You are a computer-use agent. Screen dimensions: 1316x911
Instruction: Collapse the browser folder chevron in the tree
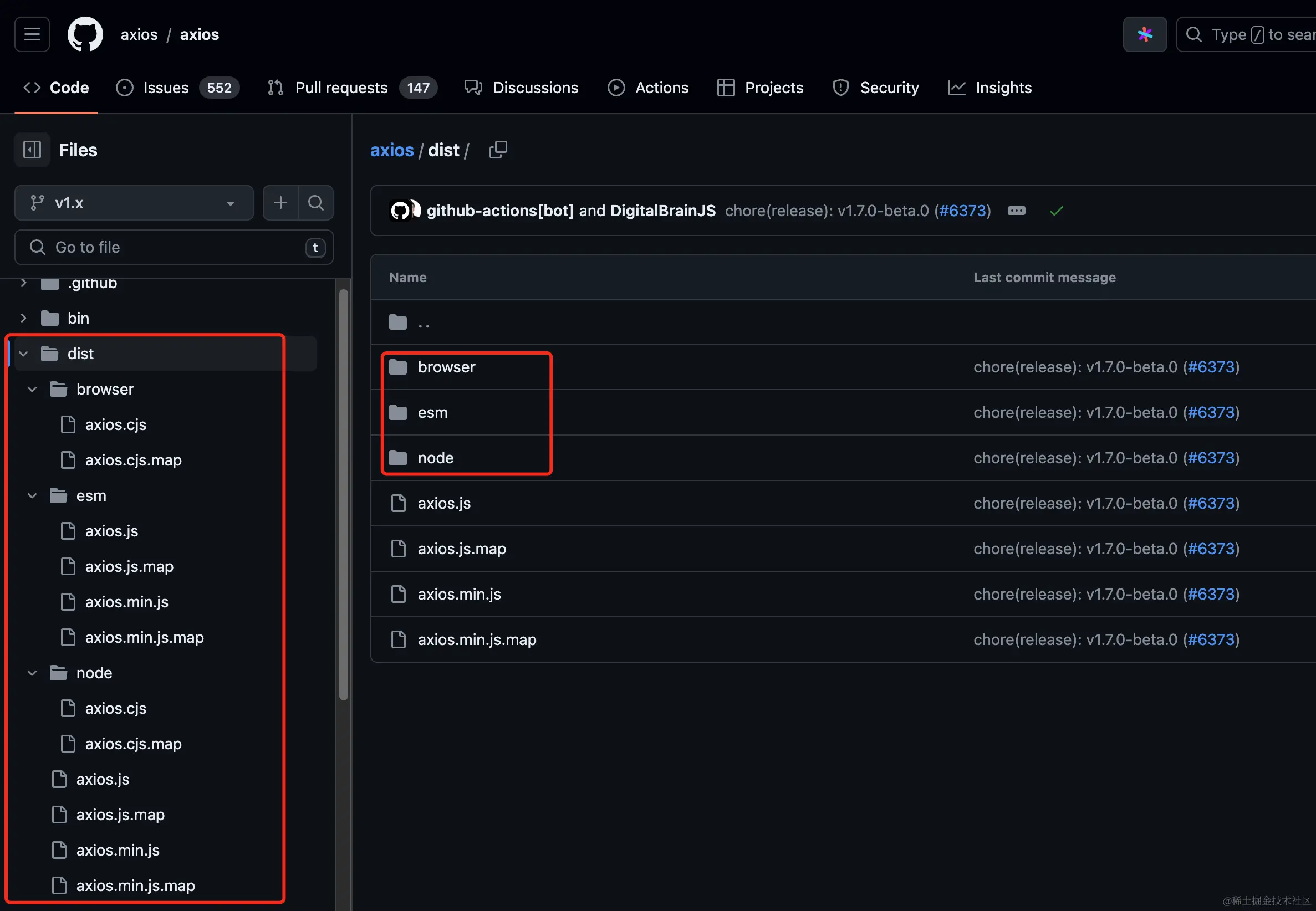[33, 390]
